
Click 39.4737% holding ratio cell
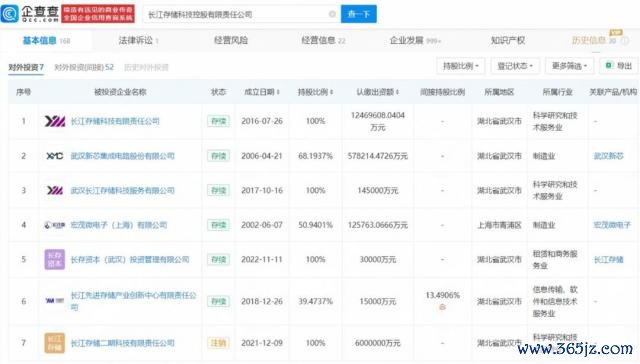pos(315,301)
